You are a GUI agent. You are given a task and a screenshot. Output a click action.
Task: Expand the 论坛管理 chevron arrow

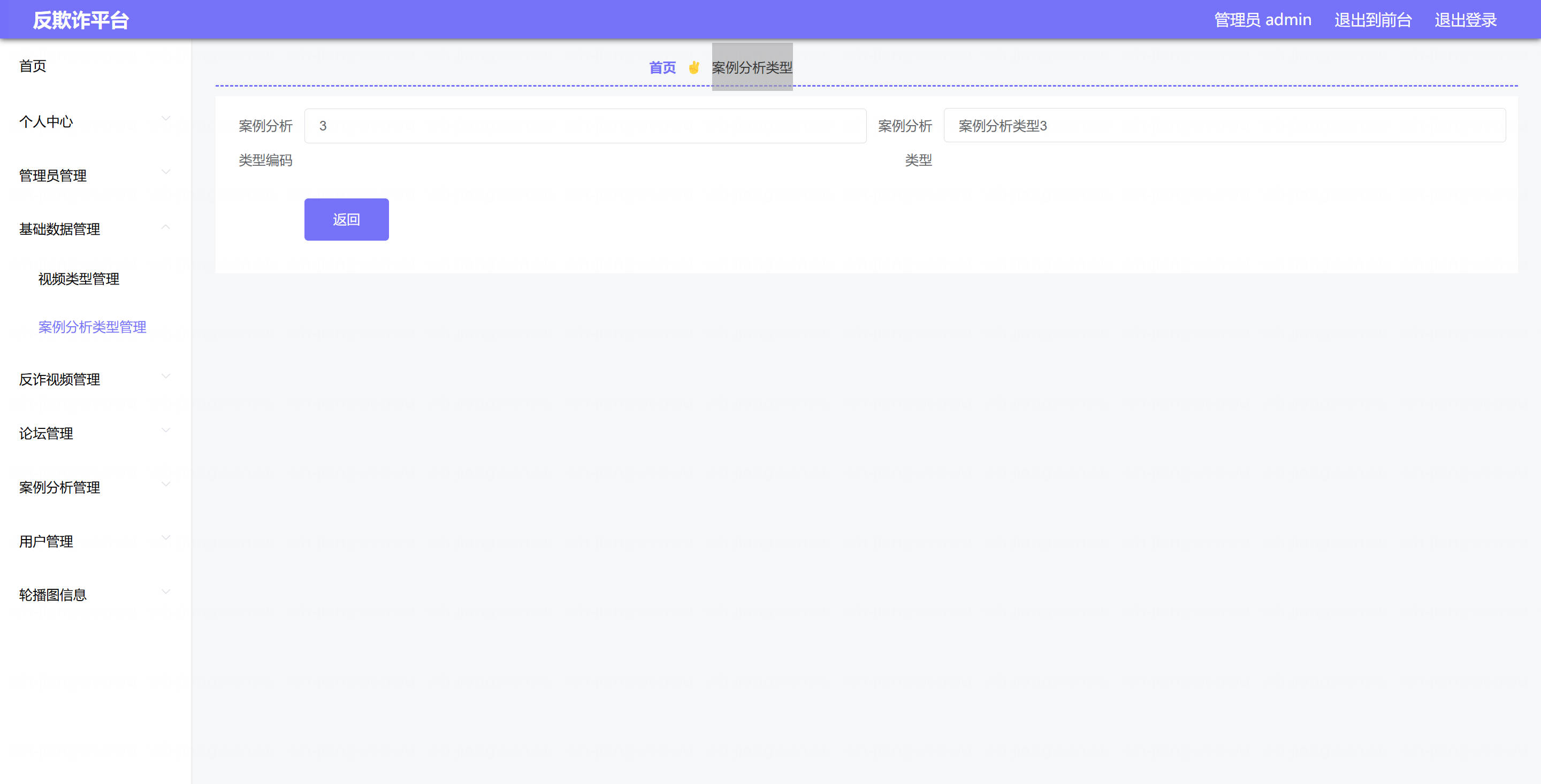(x=166, y=430)
